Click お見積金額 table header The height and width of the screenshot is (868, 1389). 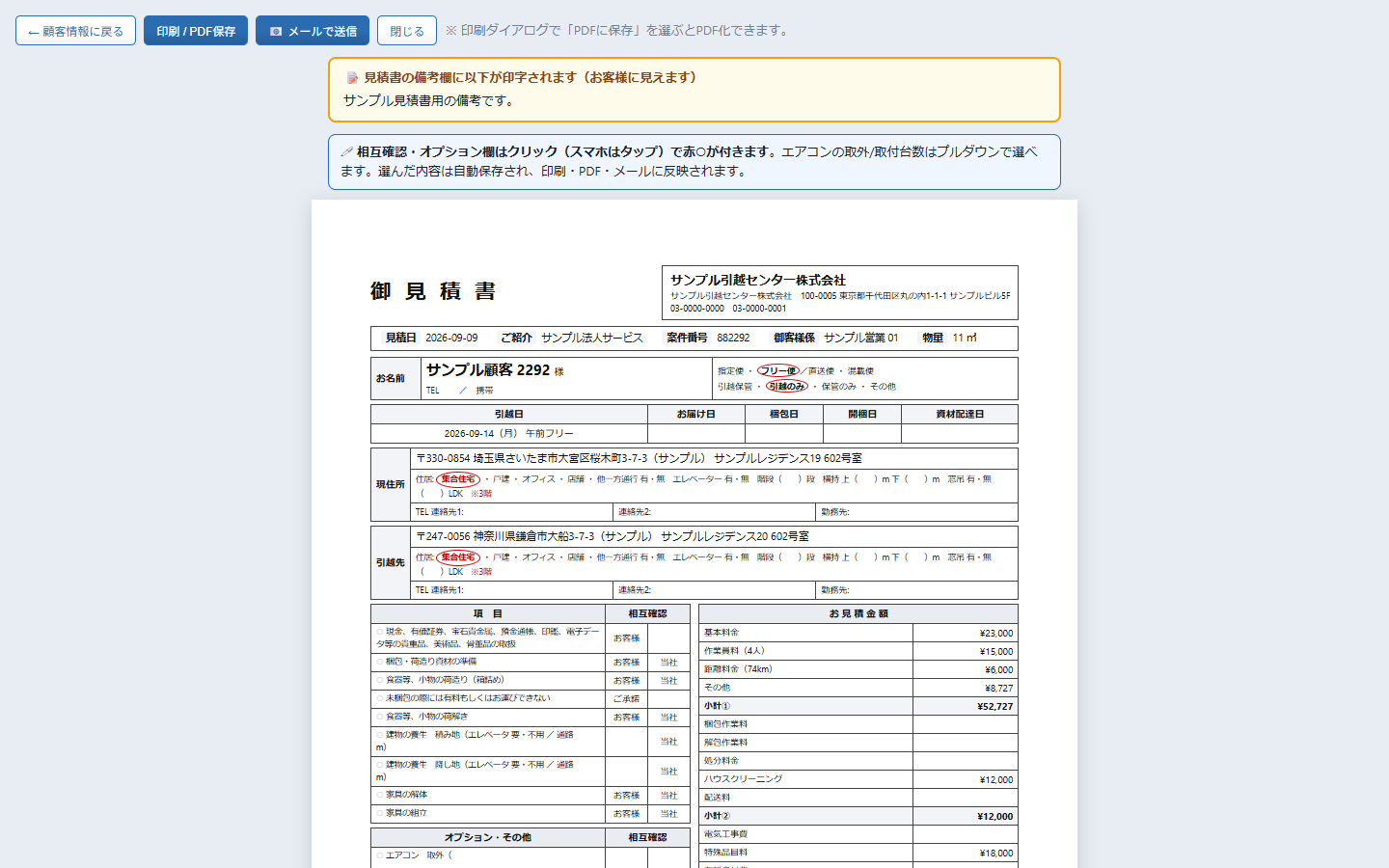(858, 613)
